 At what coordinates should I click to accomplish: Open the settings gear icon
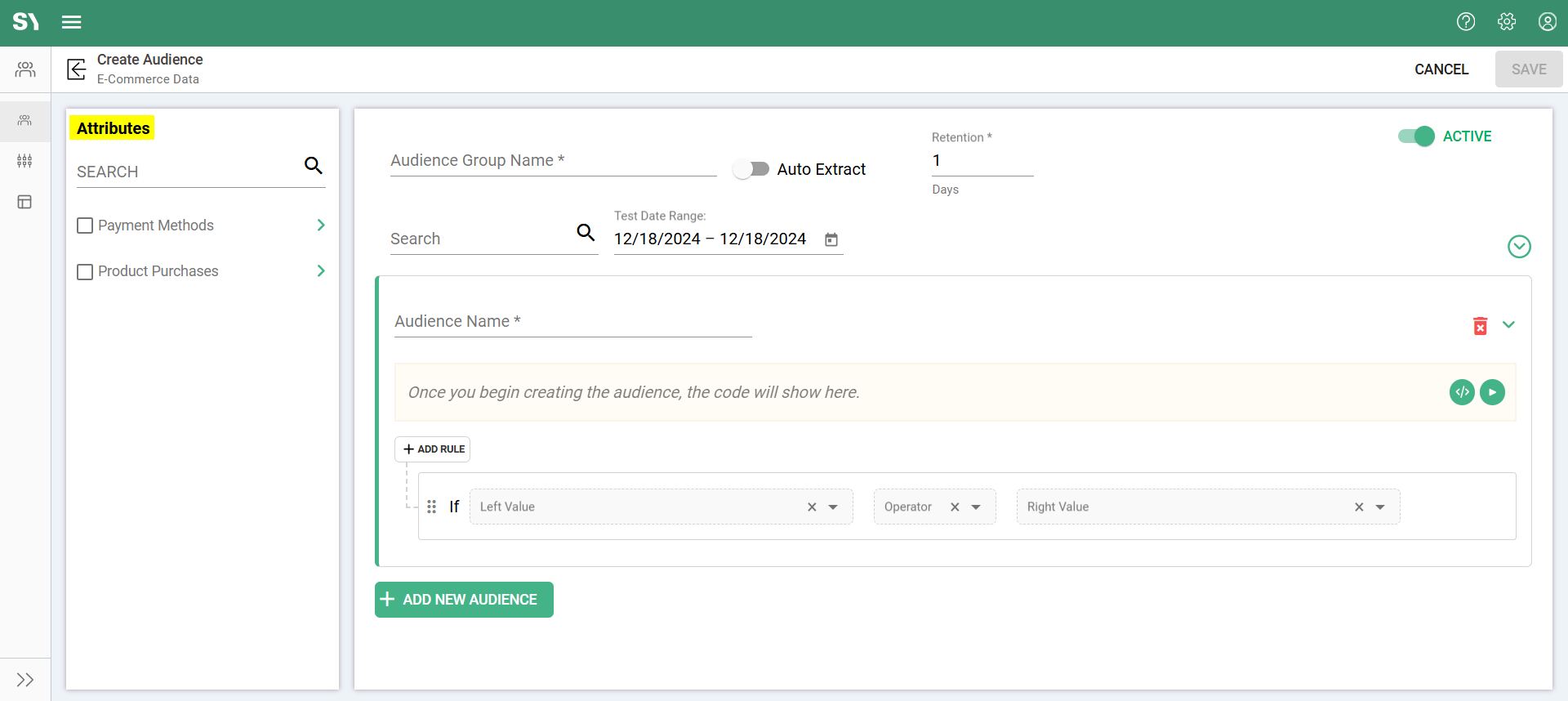(x=1507, y=22)
